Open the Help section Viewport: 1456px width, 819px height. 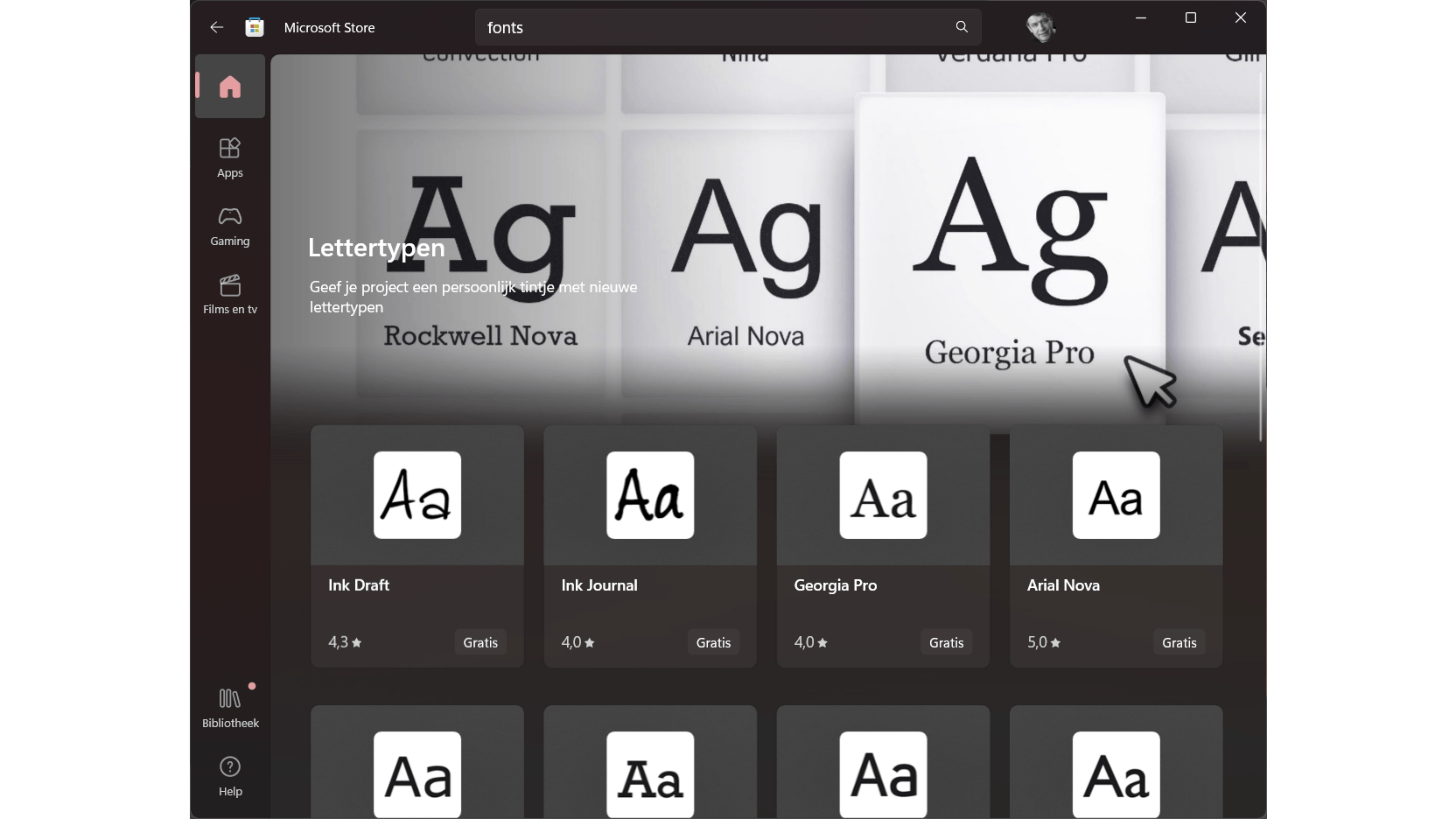(x=229, y=777)
